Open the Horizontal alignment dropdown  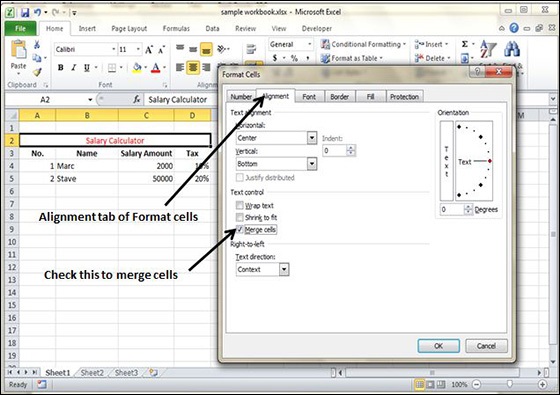tap(312, 138)
